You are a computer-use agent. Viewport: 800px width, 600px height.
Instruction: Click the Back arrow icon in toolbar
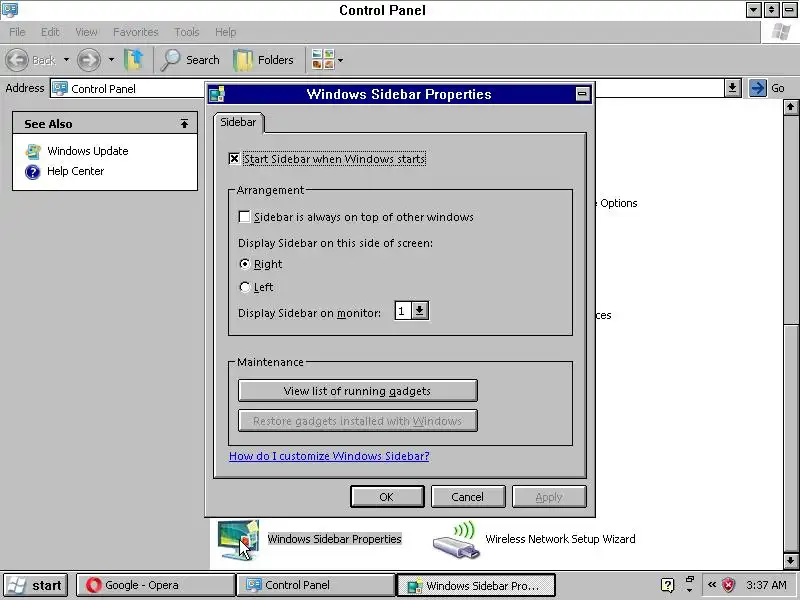(17, 60)
